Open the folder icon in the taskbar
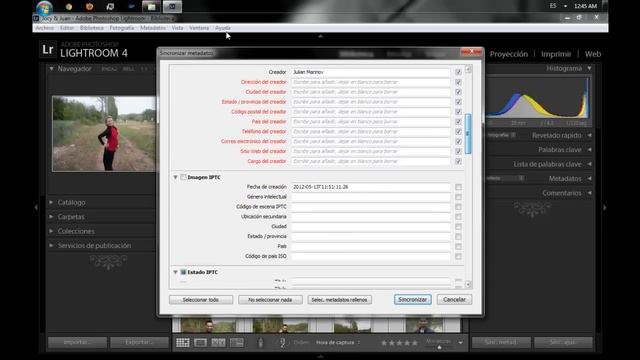This screenshot has height=360, width=640. (x=151, y=7)
